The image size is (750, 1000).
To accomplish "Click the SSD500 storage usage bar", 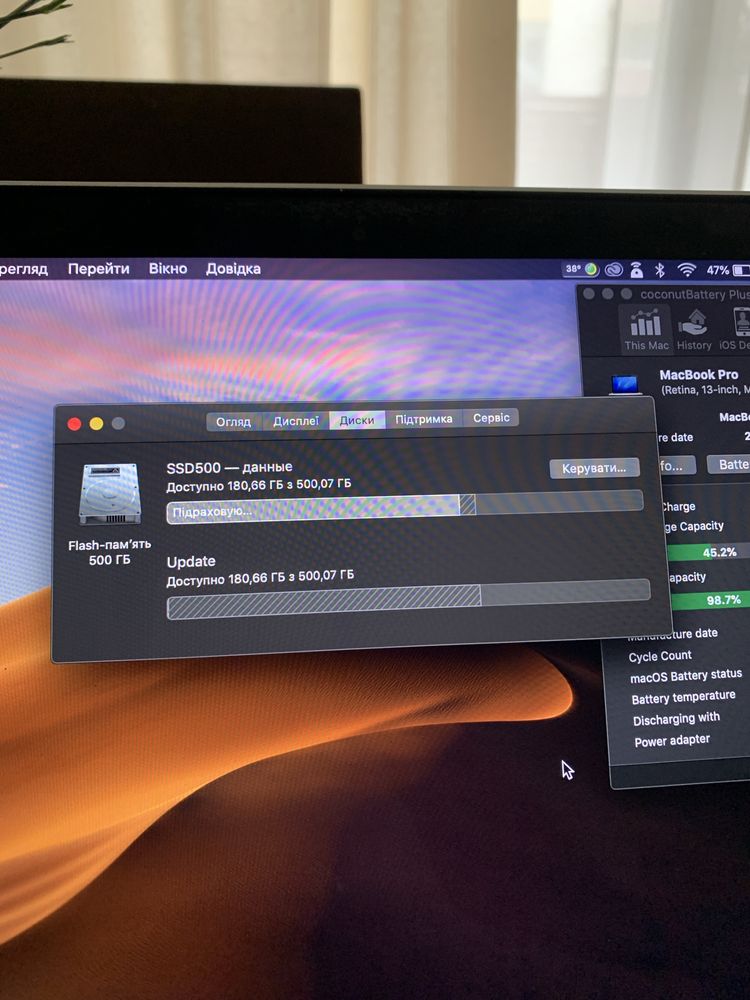I will pyautogui.click(x=404, y=506).
